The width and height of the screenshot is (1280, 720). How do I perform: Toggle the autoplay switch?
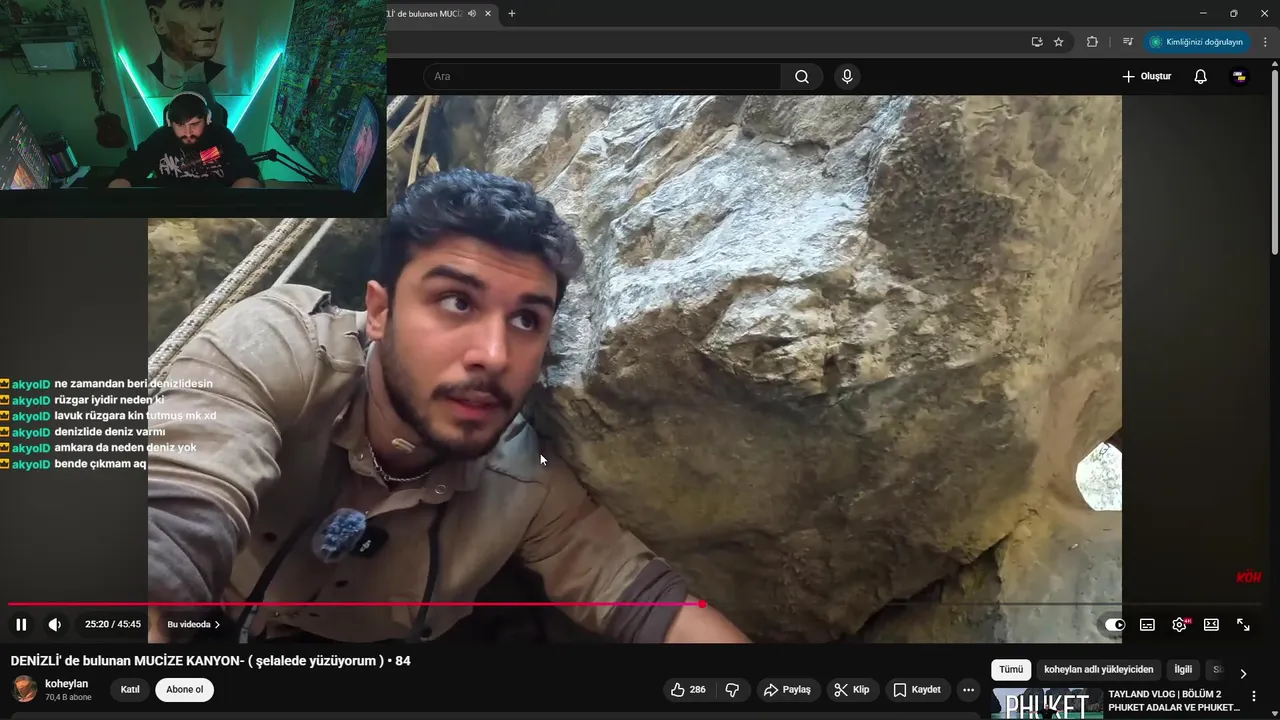click(1115, 624)
